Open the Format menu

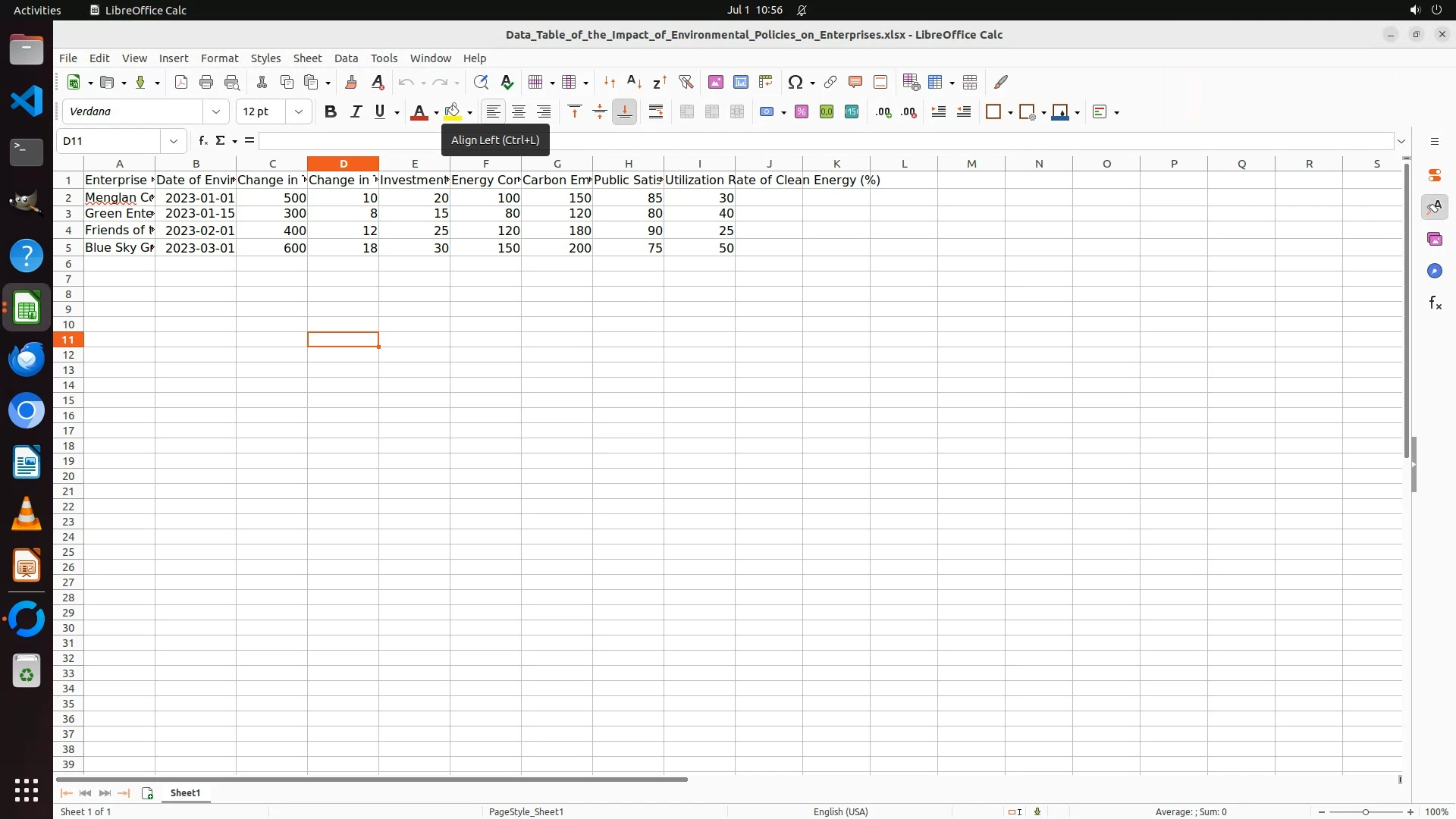pos(219,58)
